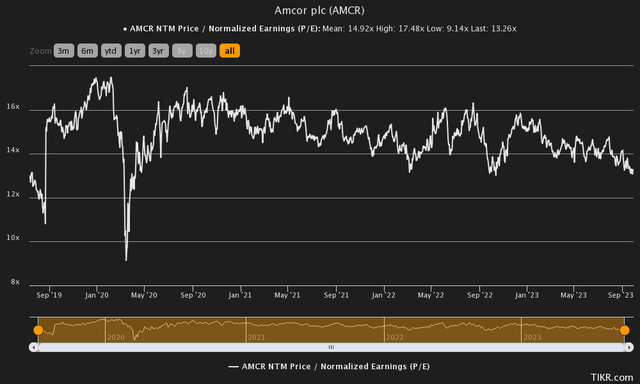The width and height of the screenshot is (640, 384).
Task: Click the May '22 x-axis label
Action: [x=431, y=295]
